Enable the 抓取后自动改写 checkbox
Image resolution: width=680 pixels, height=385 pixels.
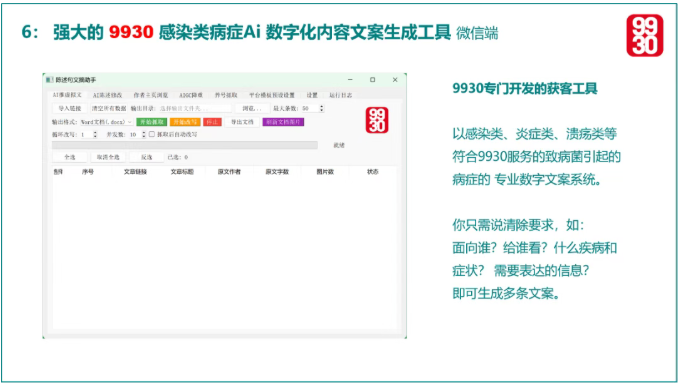click(152, 134)
